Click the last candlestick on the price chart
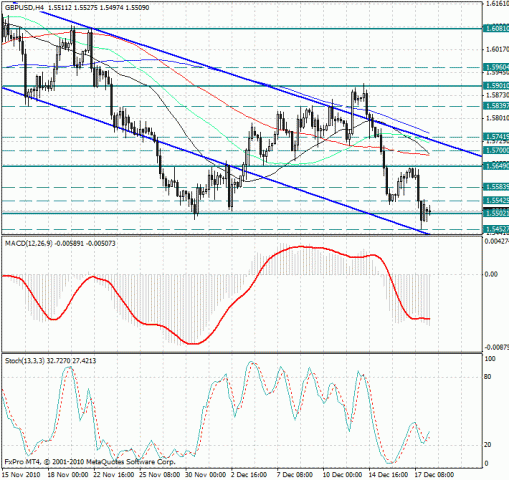 [430, 211]
